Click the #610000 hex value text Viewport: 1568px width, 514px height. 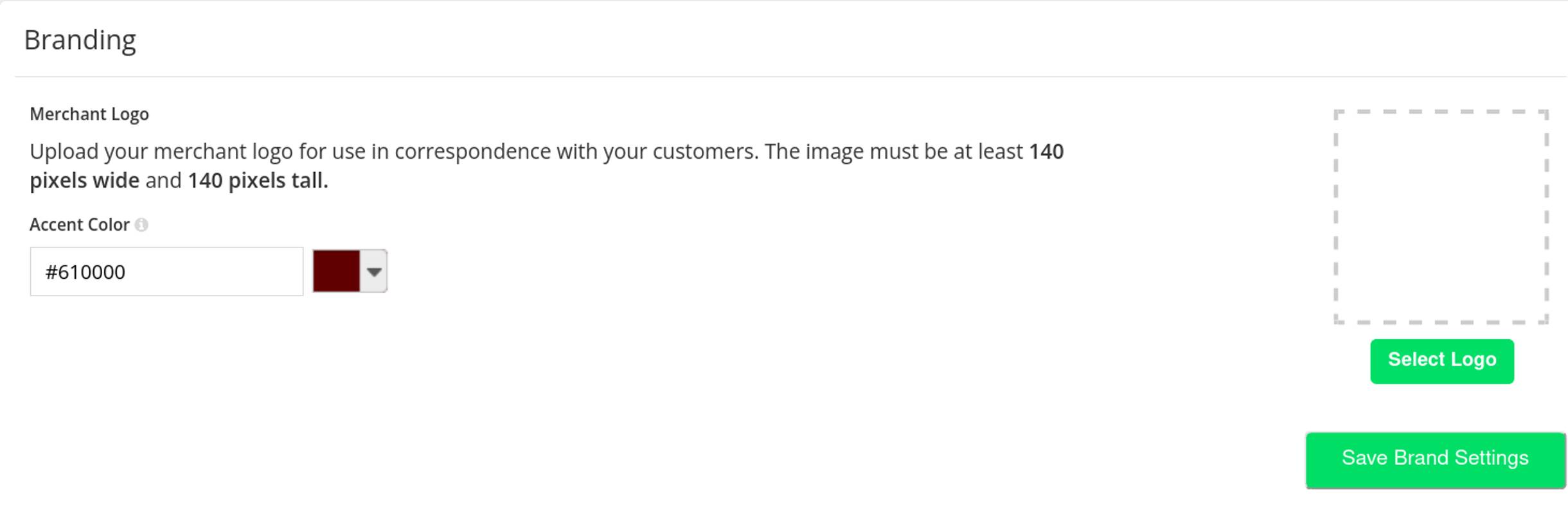pyautogui.click(x=85, y=272)
